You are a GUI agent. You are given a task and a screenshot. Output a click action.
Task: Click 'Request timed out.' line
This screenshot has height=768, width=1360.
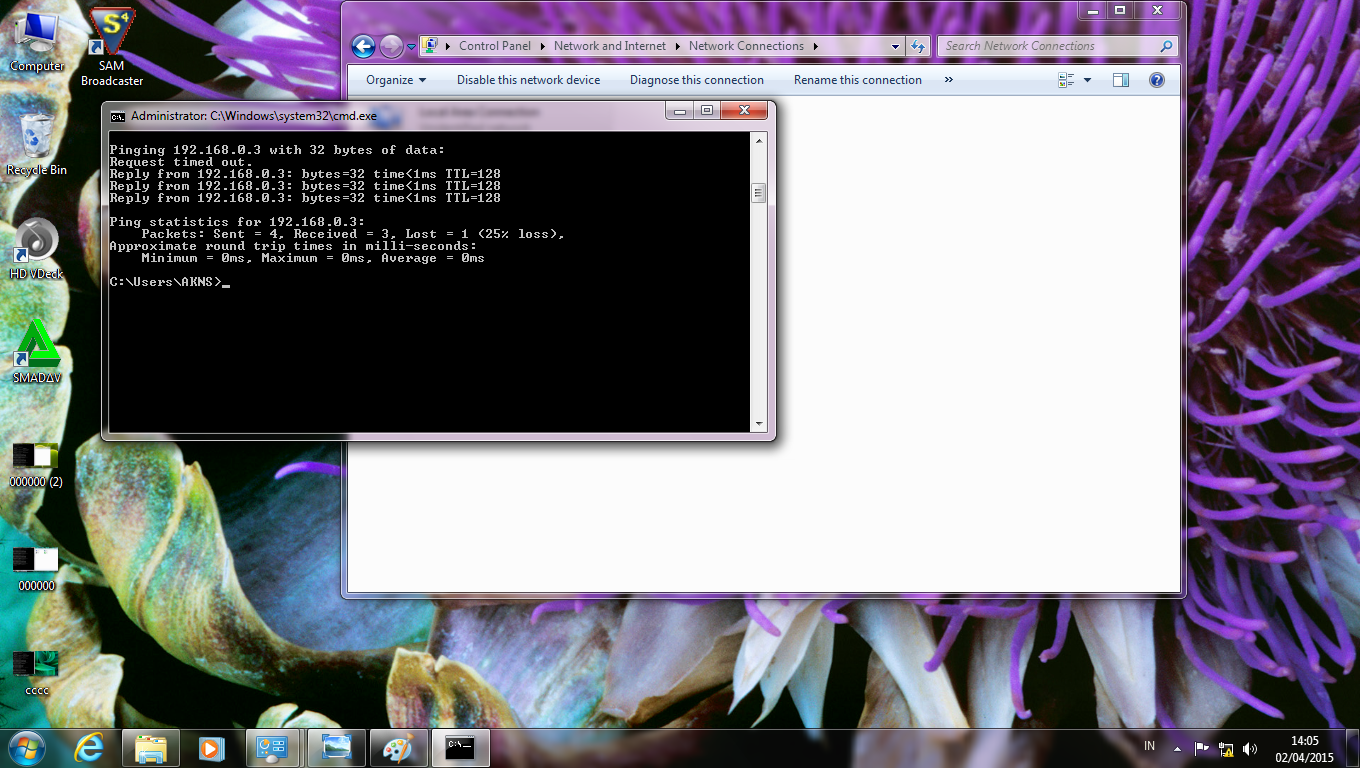point(181,162)
